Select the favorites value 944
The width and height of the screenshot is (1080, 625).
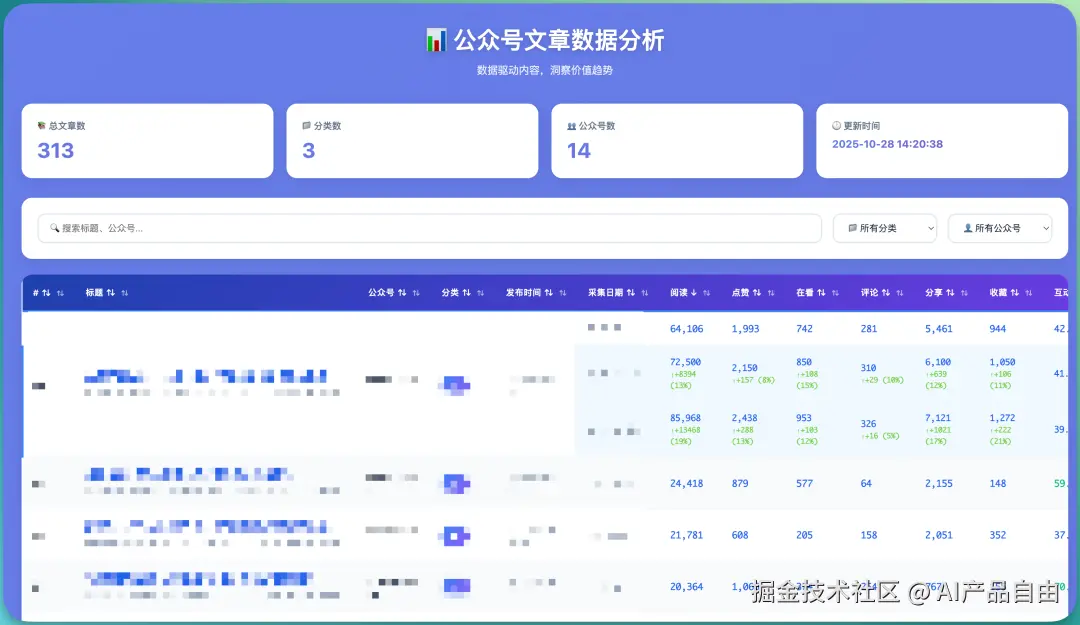tap(997, 329)
